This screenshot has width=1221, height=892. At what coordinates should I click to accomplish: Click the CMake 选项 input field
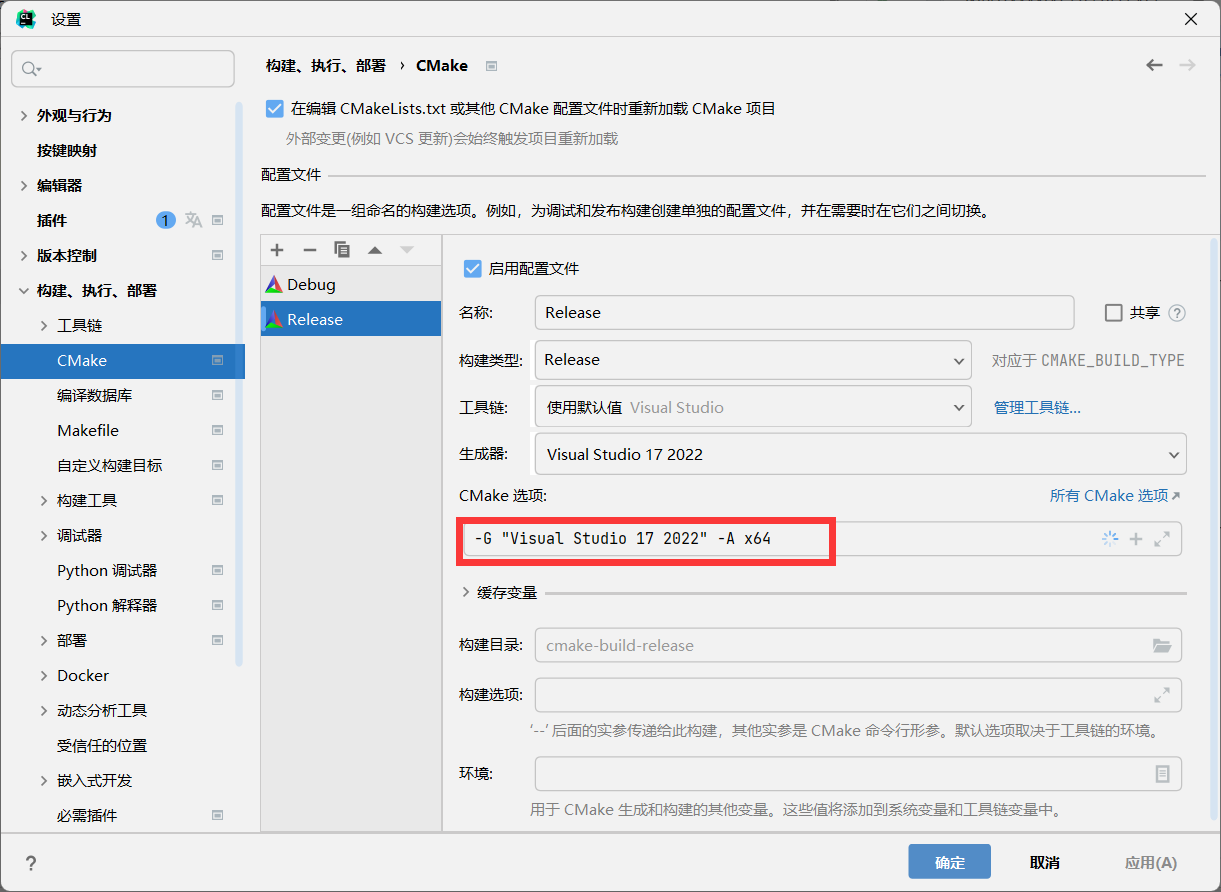tap(822, 539)
